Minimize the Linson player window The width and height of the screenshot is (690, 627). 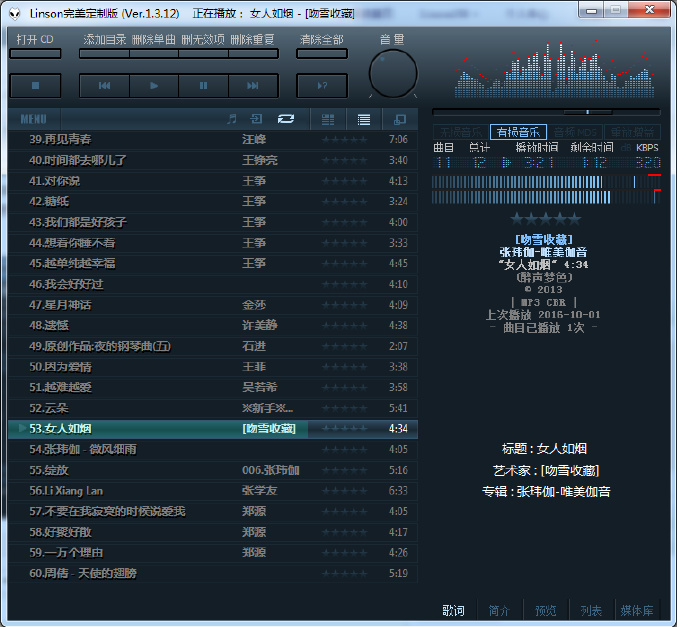pos(592,10)
